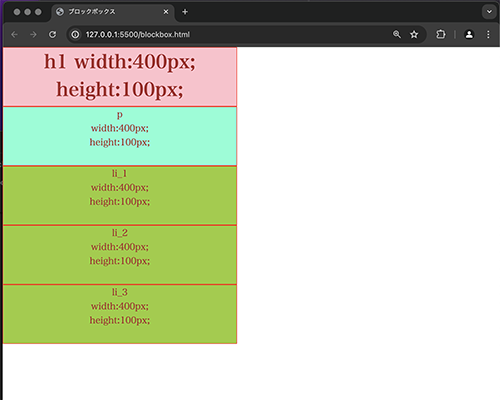This screenshot has height=400, width=500.
Task: Open the Chrome profile avatar
Action: [469, 34]
